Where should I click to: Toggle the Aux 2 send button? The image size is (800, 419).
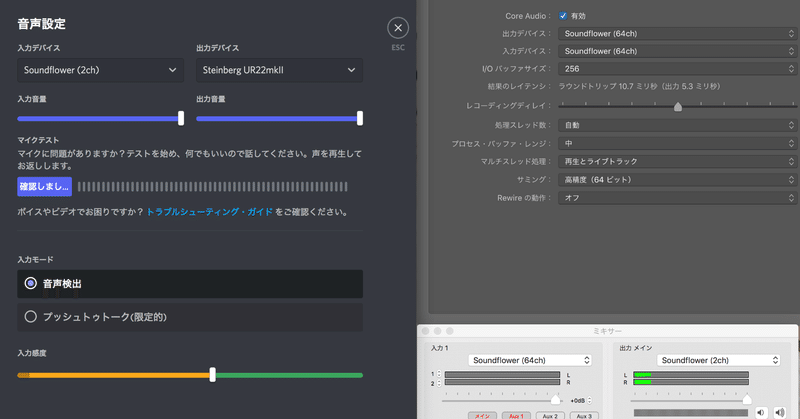tap(550, 415)
